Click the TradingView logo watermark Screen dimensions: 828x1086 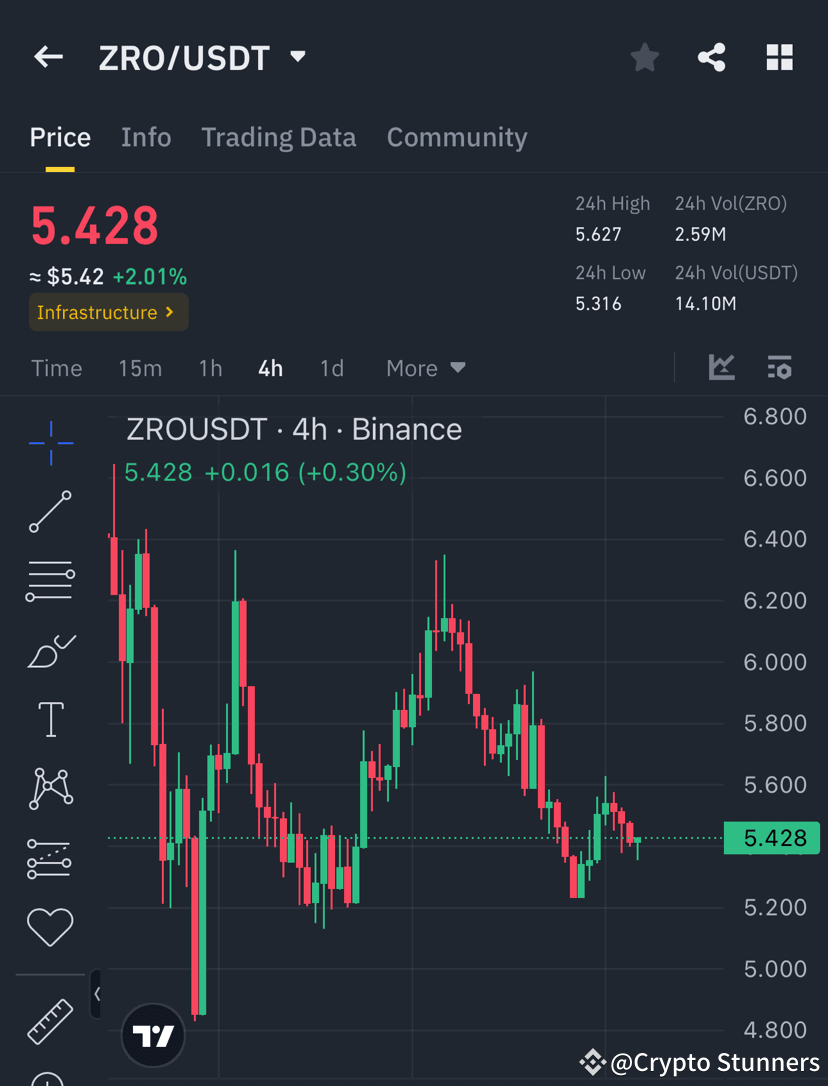[x=152, y=1035]
